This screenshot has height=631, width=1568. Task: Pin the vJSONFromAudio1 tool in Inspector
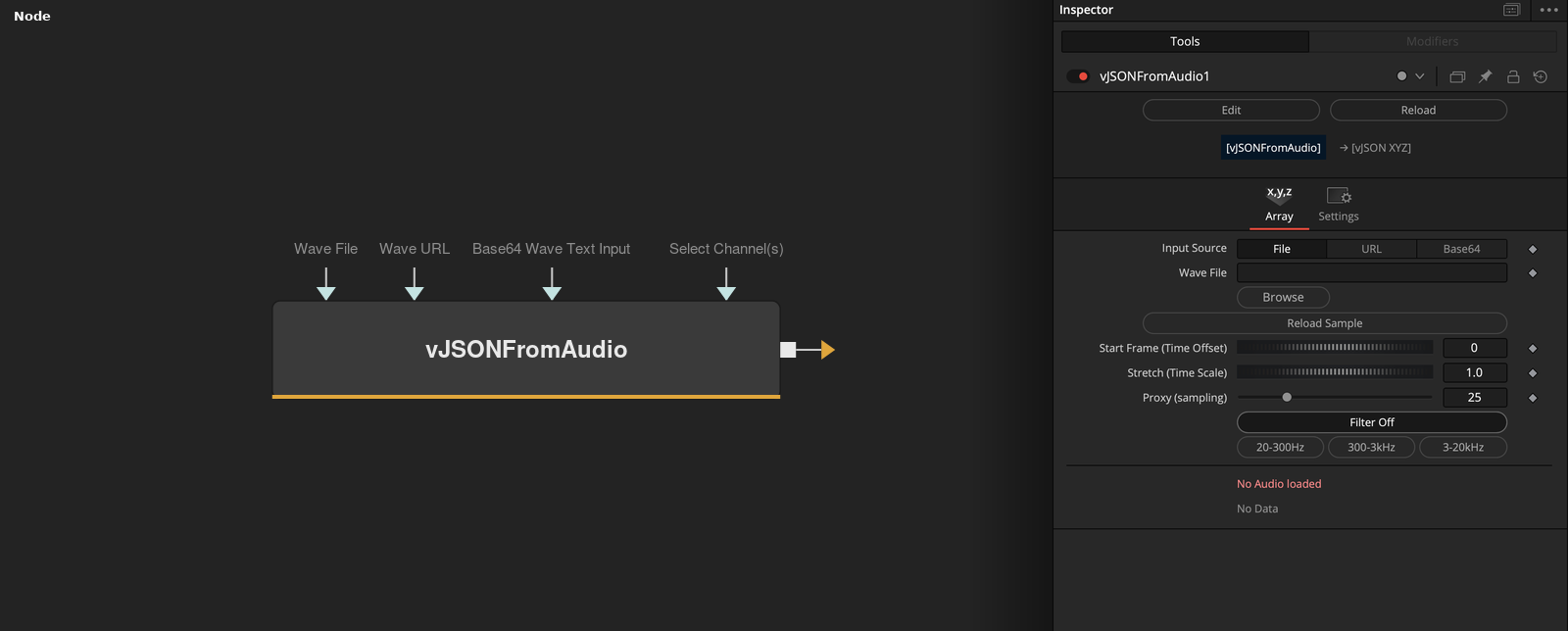[x=1486, y=76]
